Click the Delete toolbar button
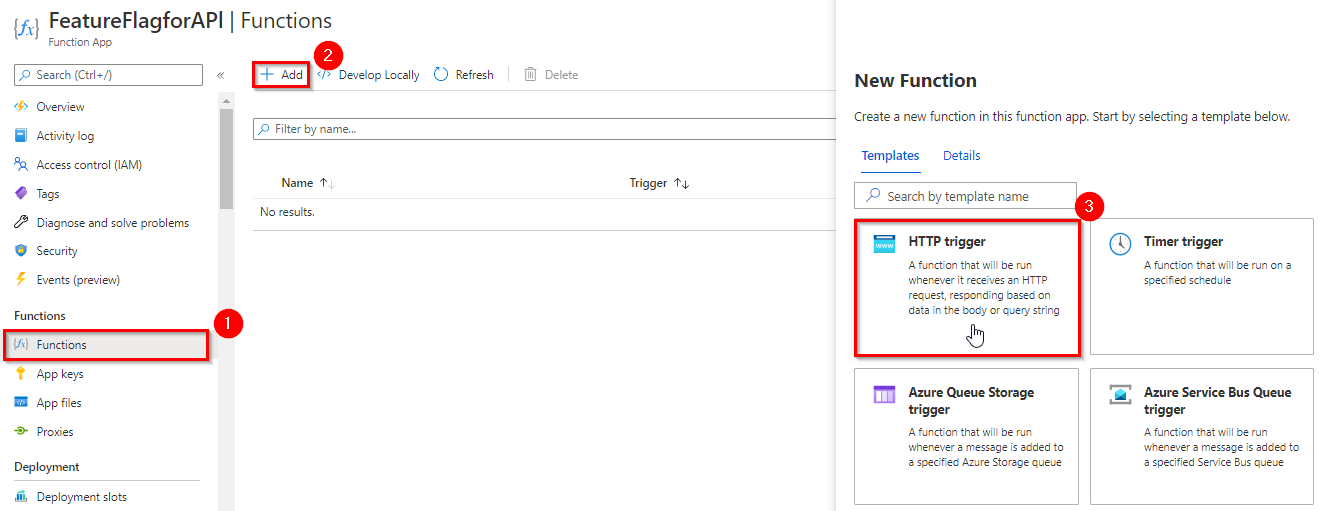 [551, 75]
